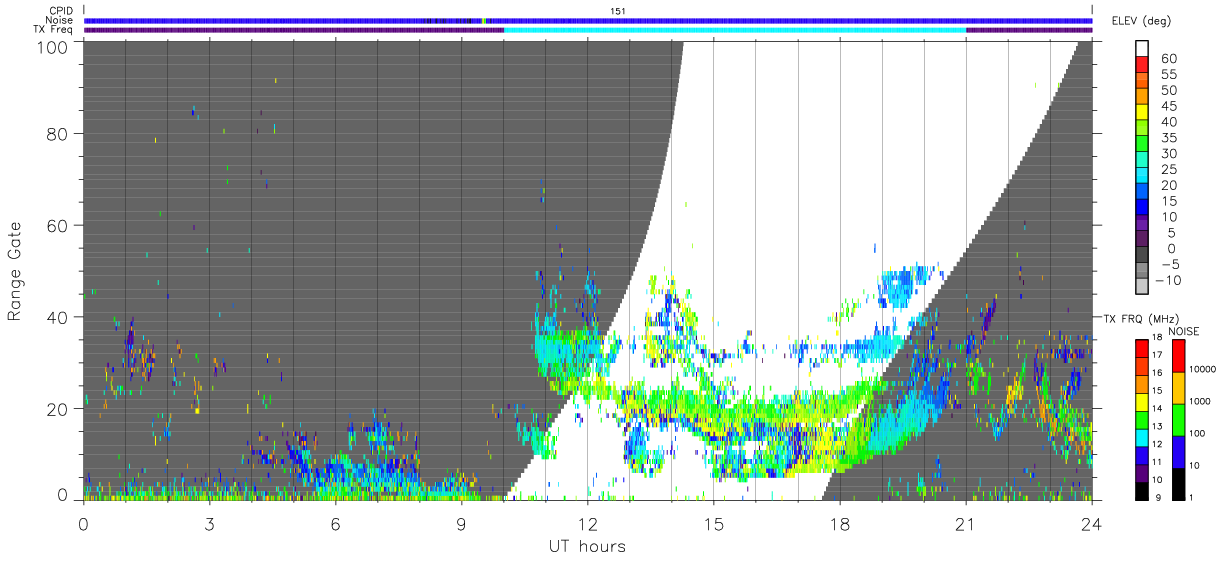This screenshot has height=567, width=1228.
Task: Click the "80" tick label on Range Gate axis
Action: (x=57, y=134)
